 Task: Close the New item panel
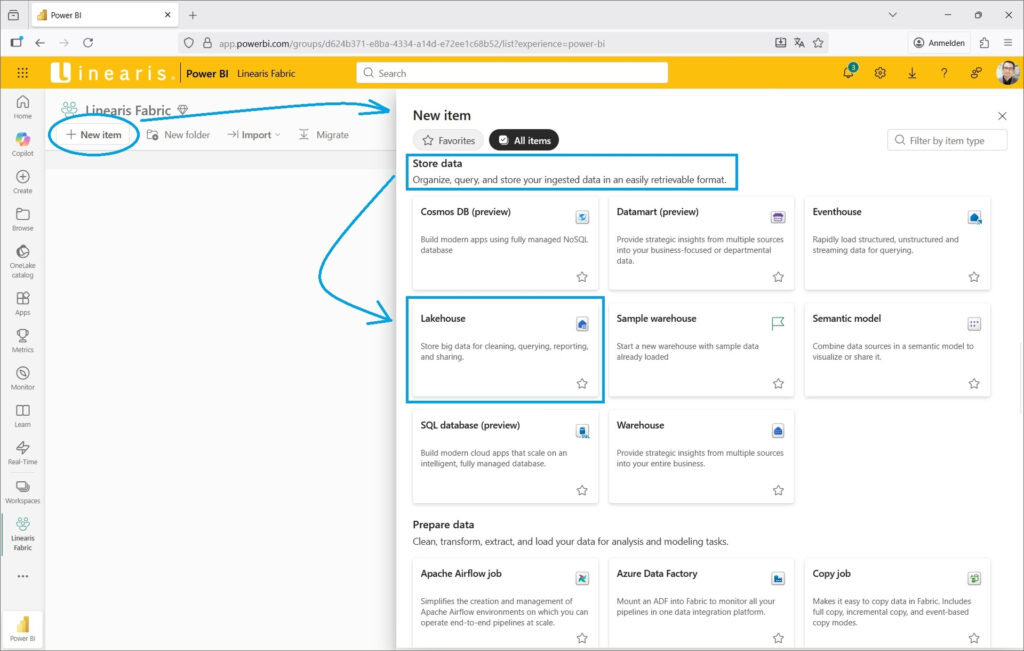coord(1002,116)
